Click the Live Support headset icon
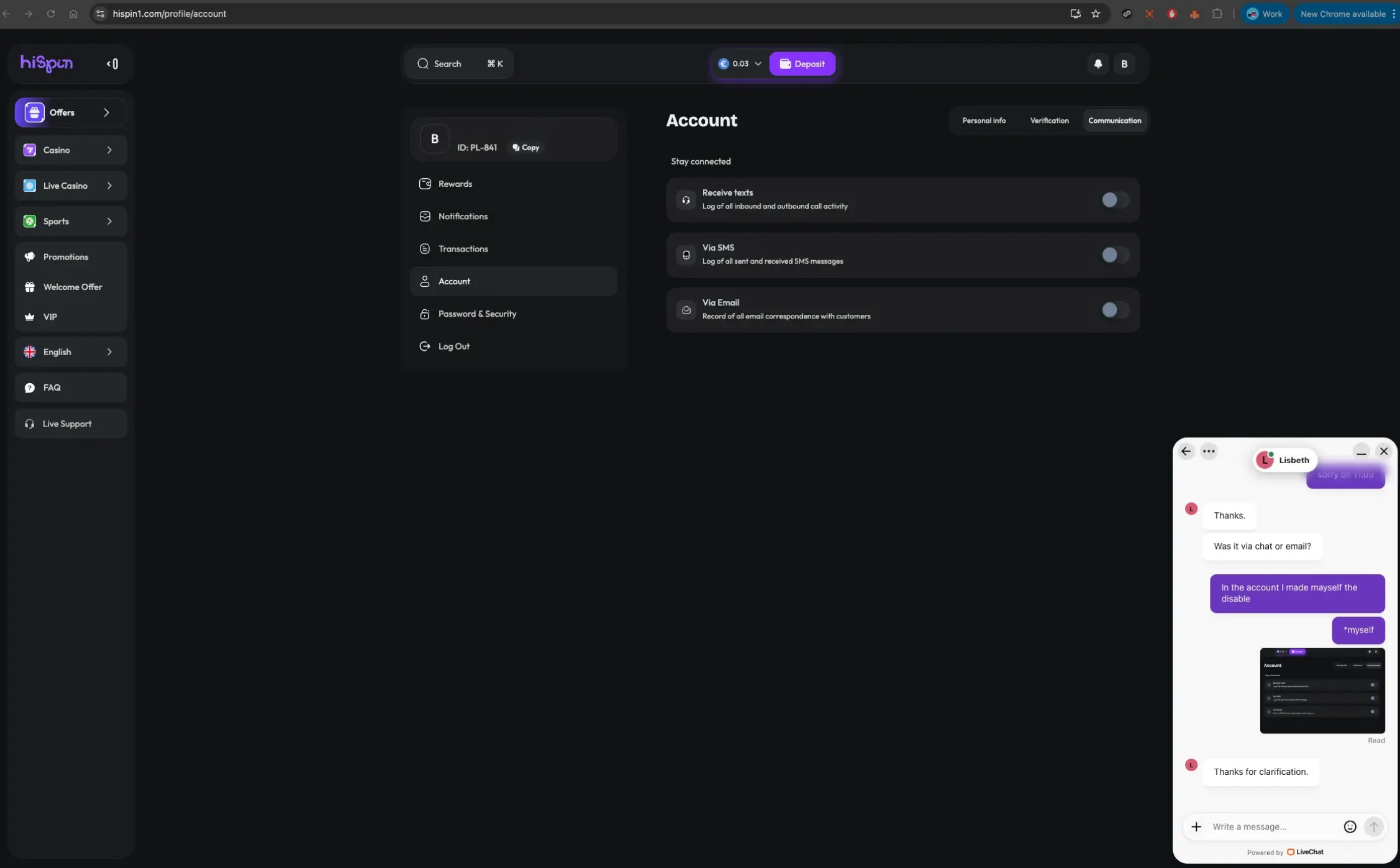Image resolution: width=1400 pixels, height=868 pixels. (x=30, y=424)
